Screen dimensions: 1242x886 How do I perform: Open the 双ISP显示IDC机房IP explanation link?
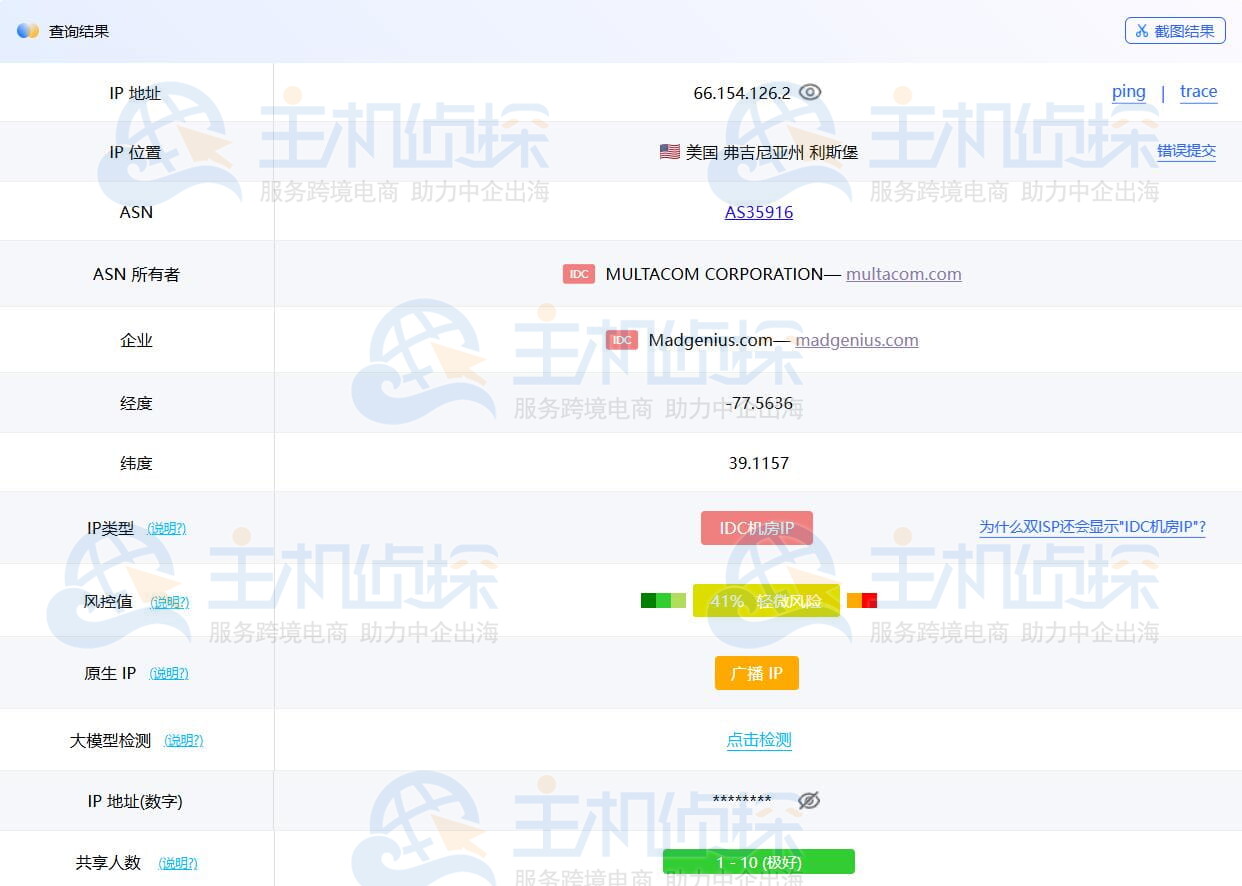[1092, 527]
